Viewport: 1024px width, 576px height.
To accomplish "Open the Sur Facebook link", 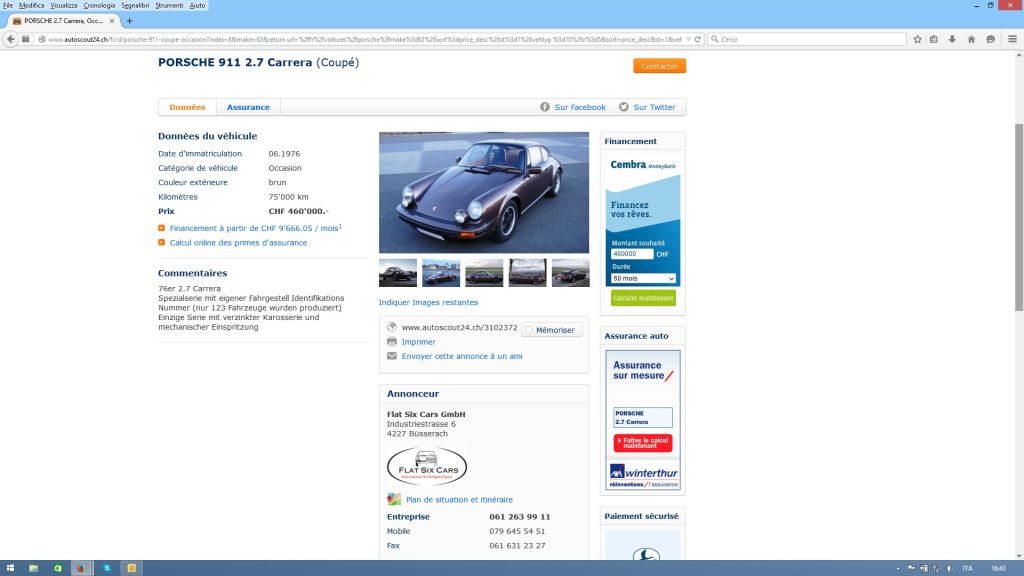I will [580, 107].
